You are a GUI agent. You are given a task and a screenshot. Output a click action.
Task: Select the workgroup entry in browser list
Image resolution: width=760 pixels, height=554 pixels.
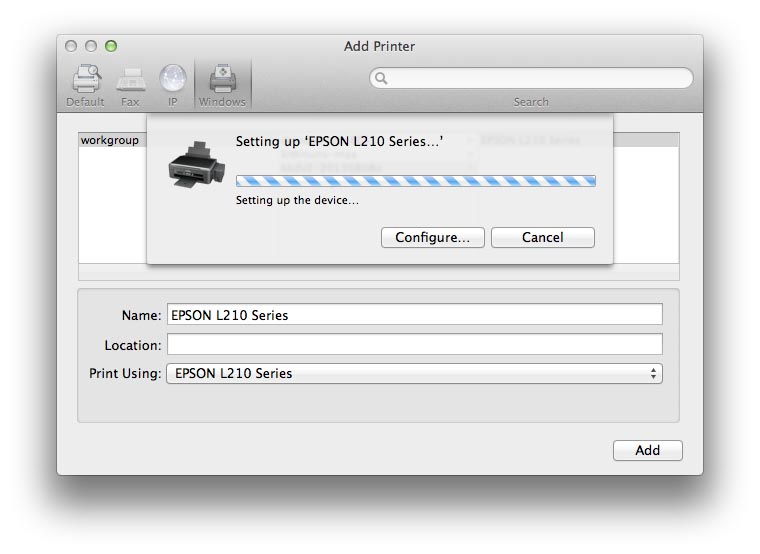tap(110, 141)
